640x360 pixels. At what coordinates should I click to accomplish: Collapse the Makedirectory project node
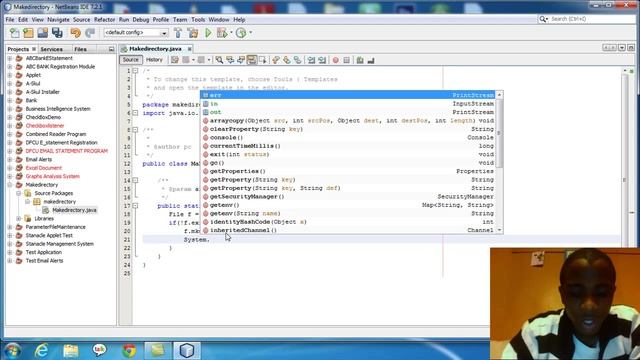click(x=10, y=185)
